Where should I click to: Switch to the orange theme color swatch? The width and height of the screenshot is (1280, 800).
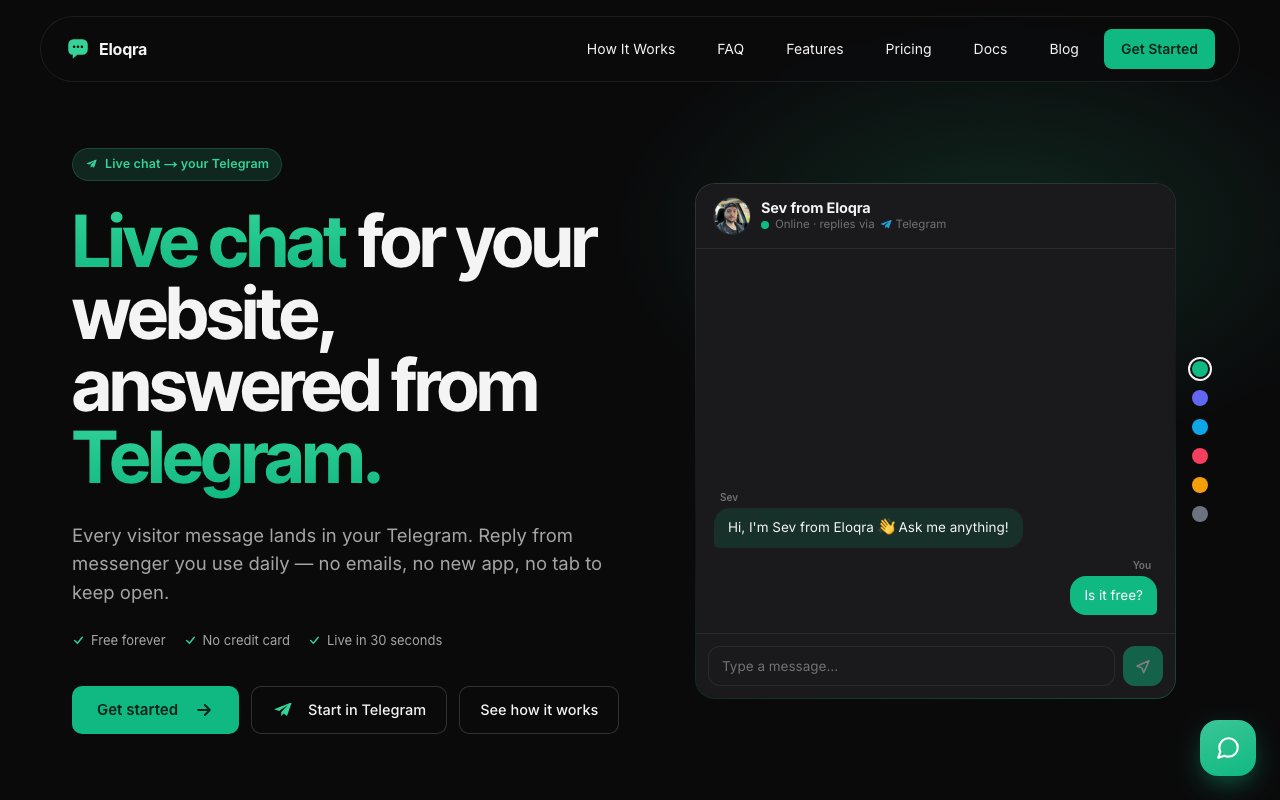[x=1200, y=485]
